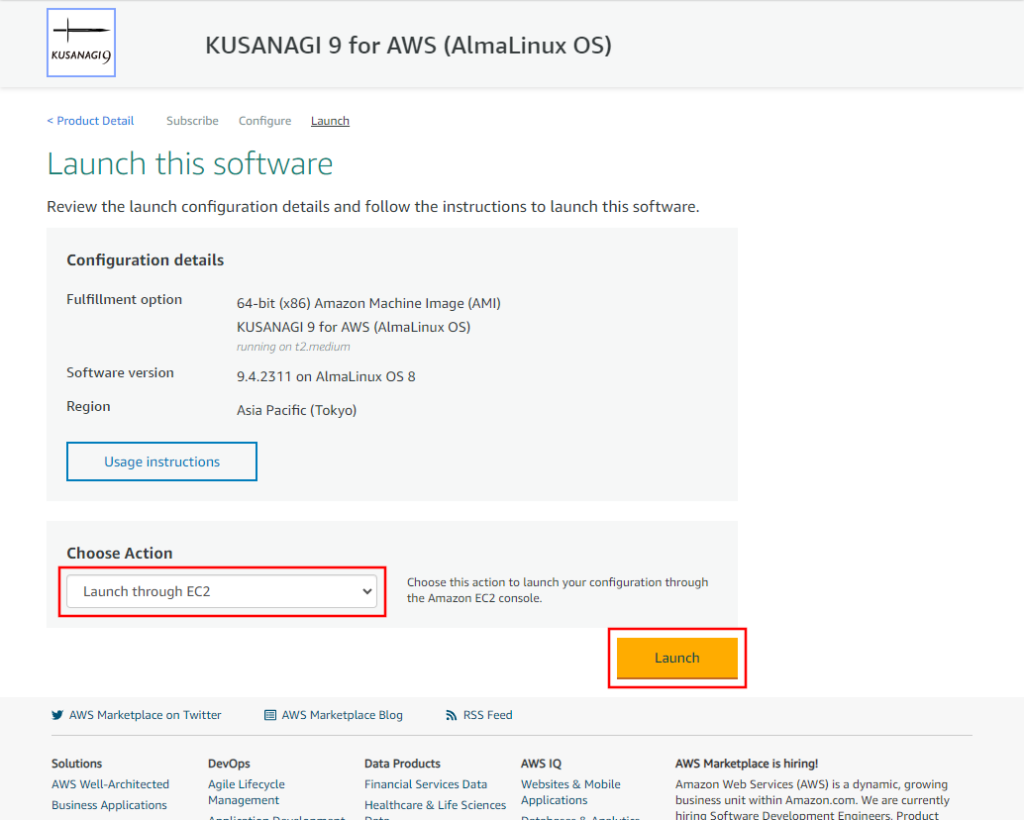1024x820 pixels.
Task: Open the Configure step tab
Action: click(264, 121)
